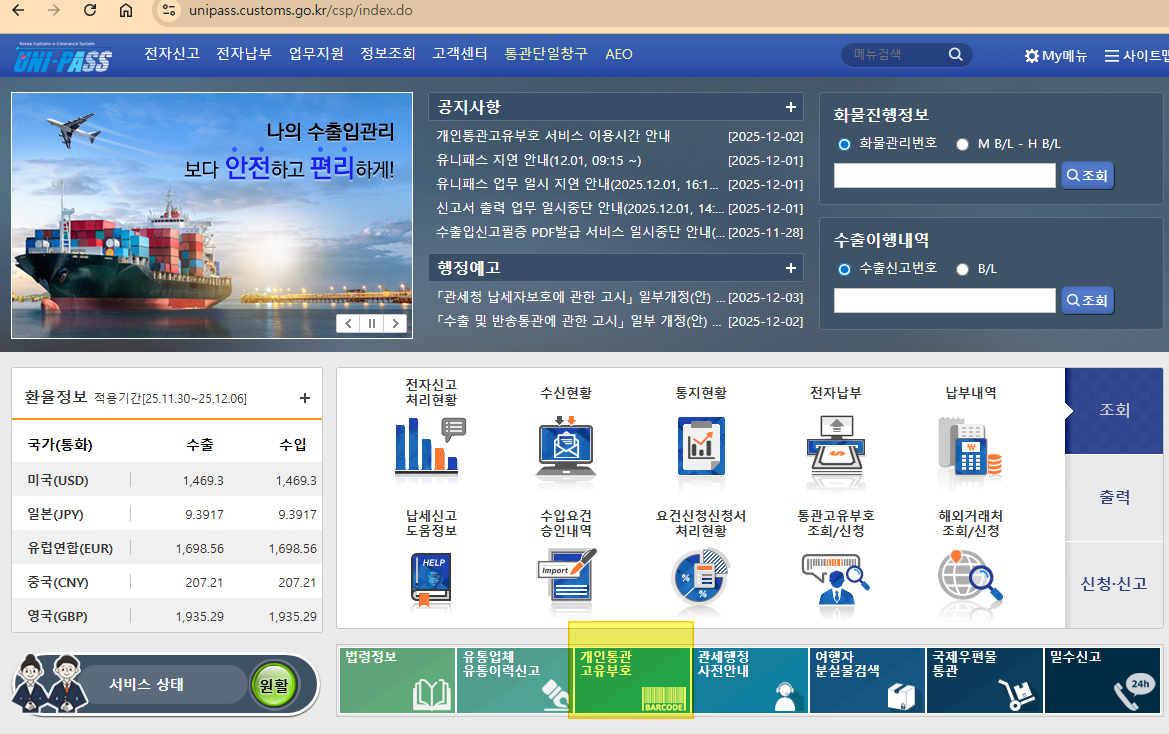The height and width of the screenshot is (734, 1169).
Task: Click the 유통업체 유통이력신고 tile
Action: pyautogui.click(x=514, y=680)
